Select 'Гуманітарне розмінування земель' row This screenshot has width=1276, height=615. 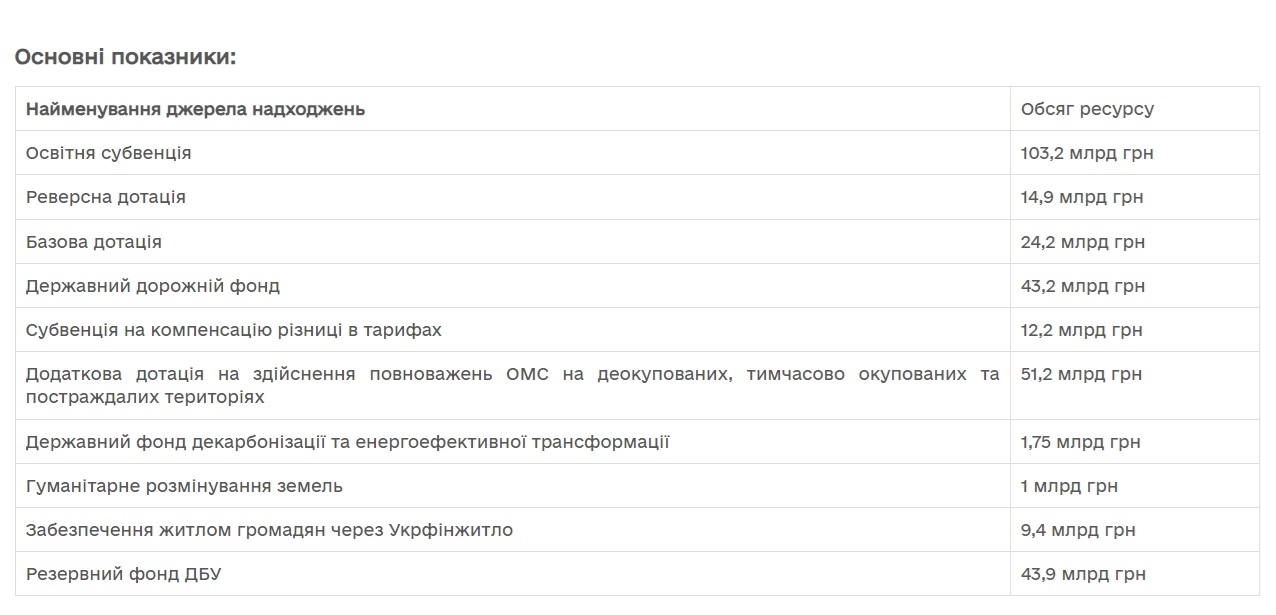[x=184, y=486]
